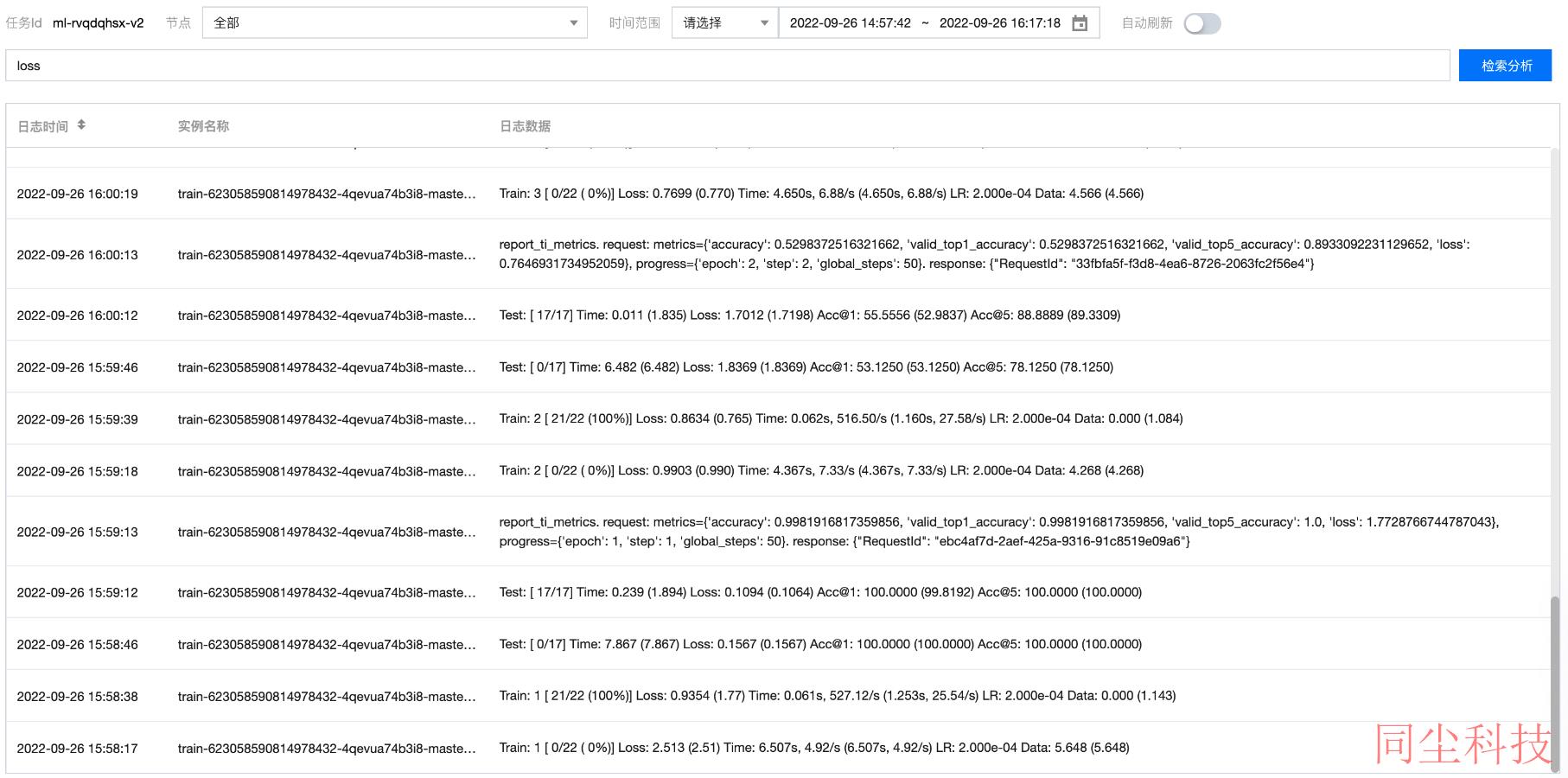Select the 日志时间 column header
This screenshot has width=1568, height=778.
point(42,126)
